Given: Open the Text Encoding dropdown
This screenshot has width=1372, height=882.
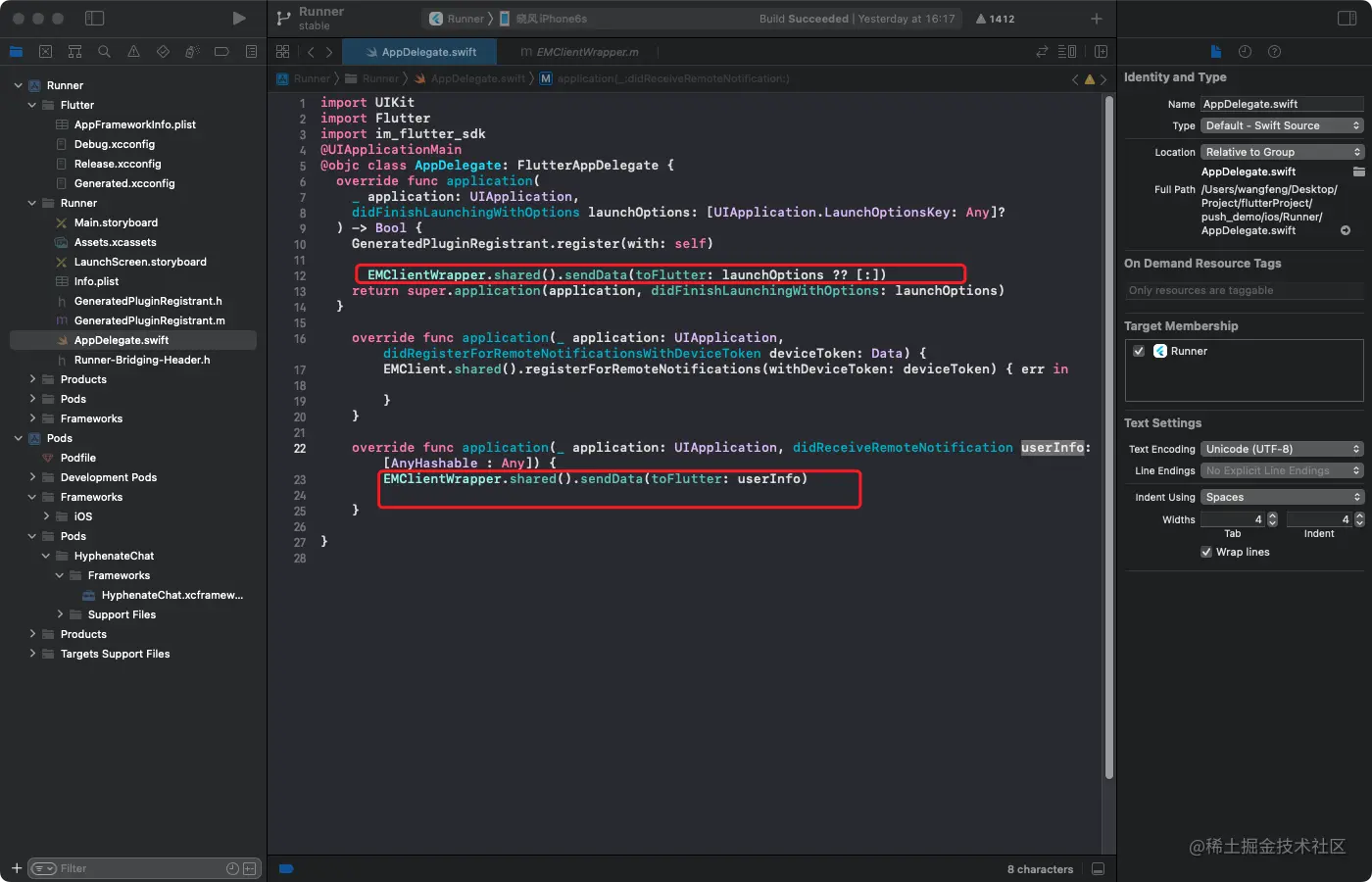Looking at the screenshot, I should (1282, 449).
